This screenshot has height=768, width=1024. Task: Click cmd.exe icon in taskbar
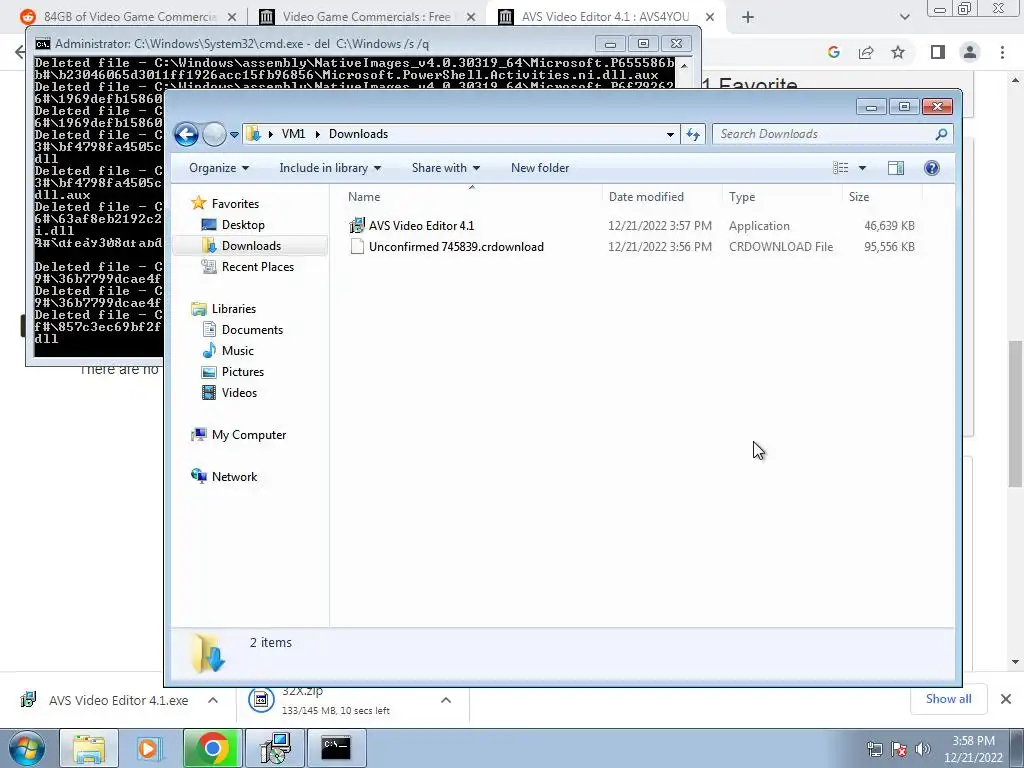tap(336, 748)
